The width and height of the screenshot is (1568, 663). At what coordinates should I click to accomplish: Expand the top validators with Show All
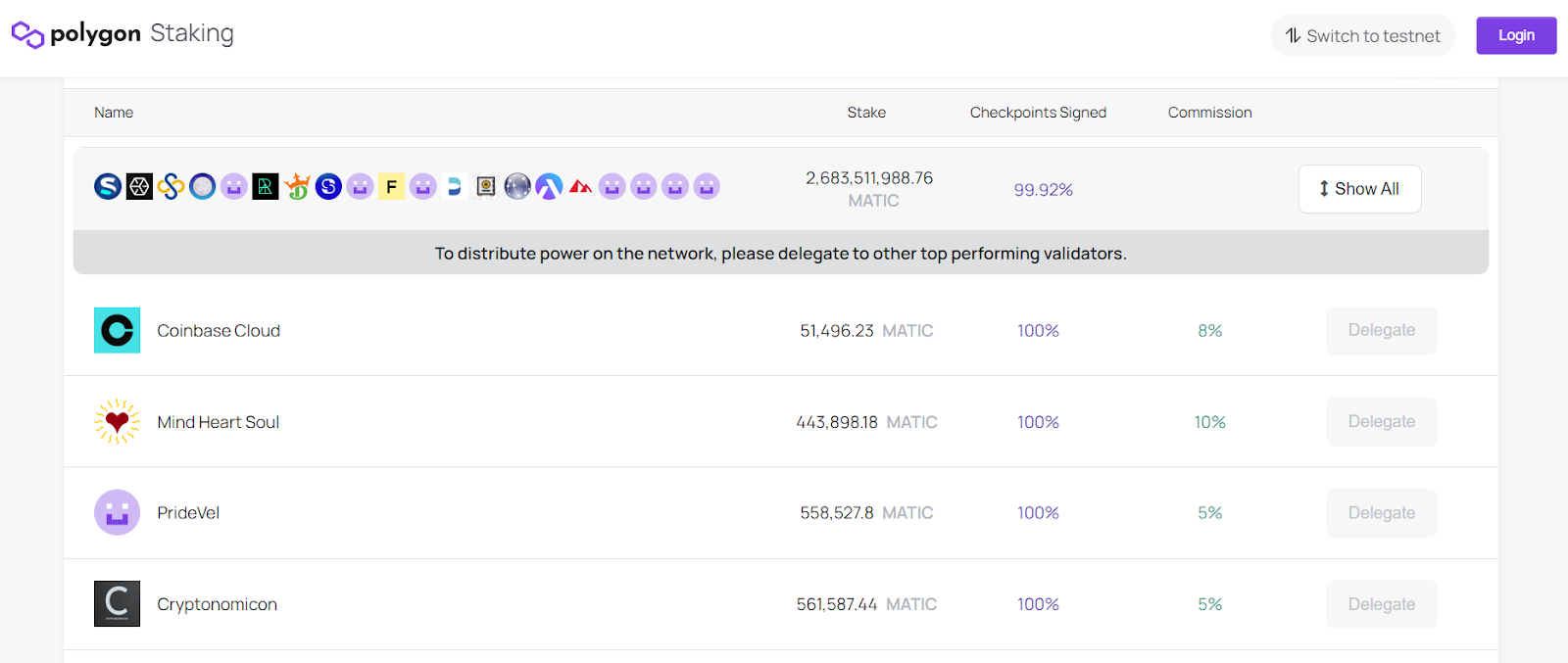tap(1359, 189)
